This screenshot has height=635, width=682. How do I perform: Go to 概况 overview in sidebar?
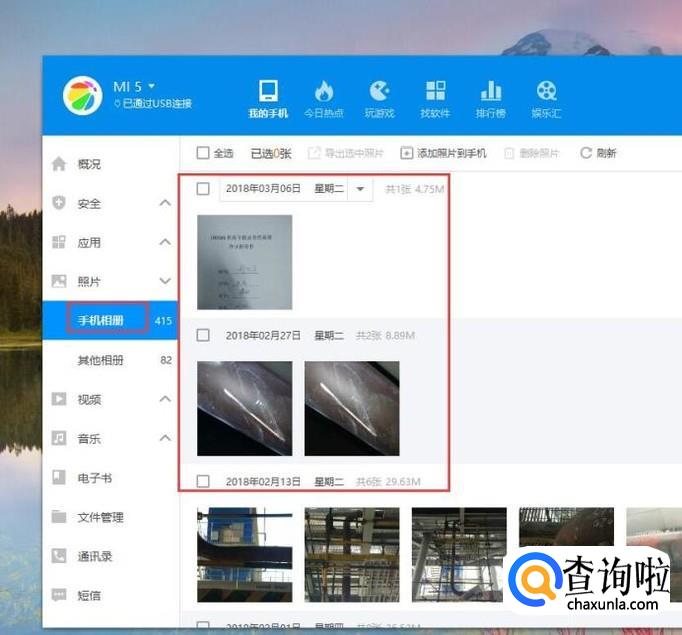(x=89, y=164)
